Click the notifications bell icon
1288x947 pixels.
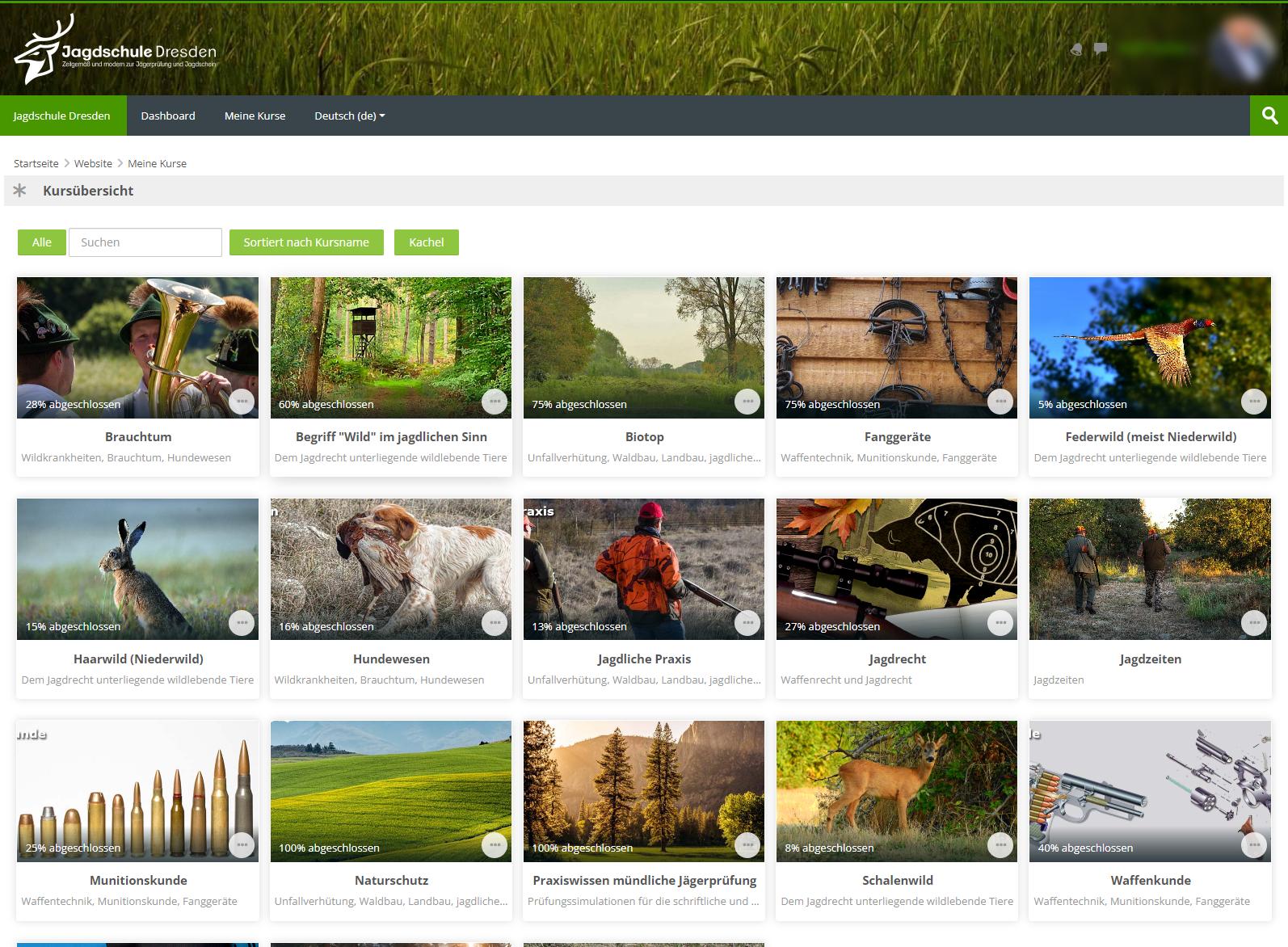(1076, 49)
